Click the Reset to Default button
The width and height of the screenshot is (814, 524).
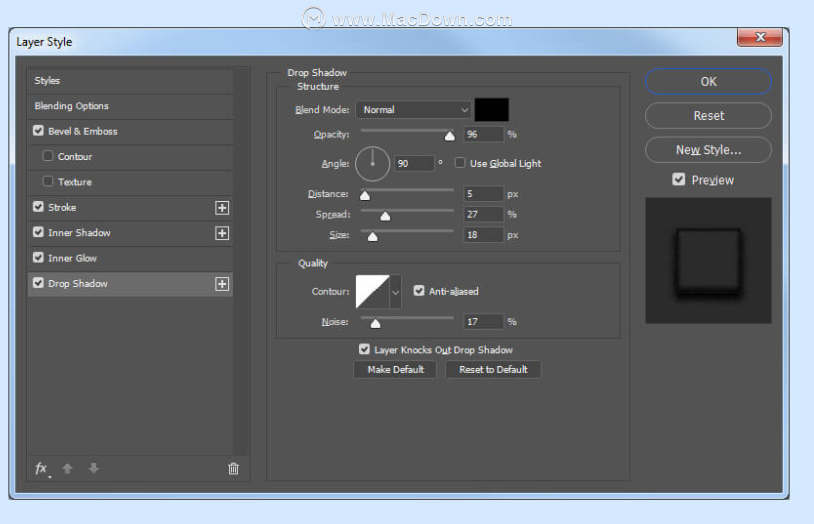493,370
